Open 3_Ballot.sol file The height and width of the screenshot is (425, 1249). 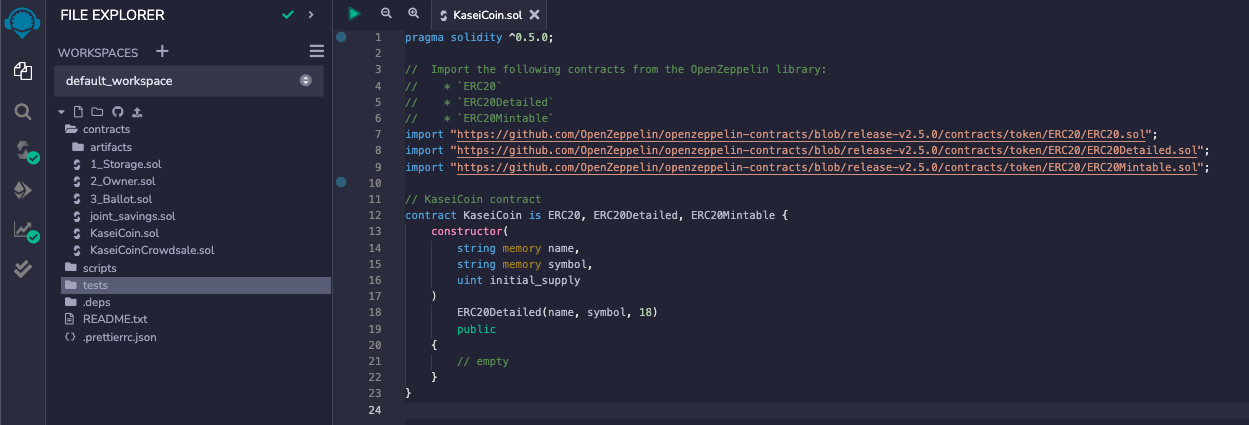(x=112, y=199)
